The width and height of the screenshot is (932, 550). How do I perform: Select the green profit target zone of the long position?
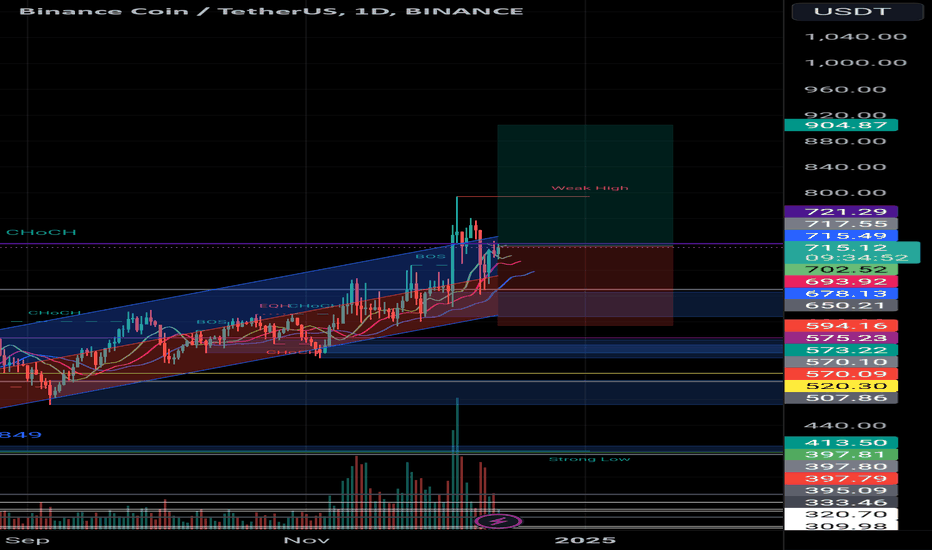[x=585, y=186]
